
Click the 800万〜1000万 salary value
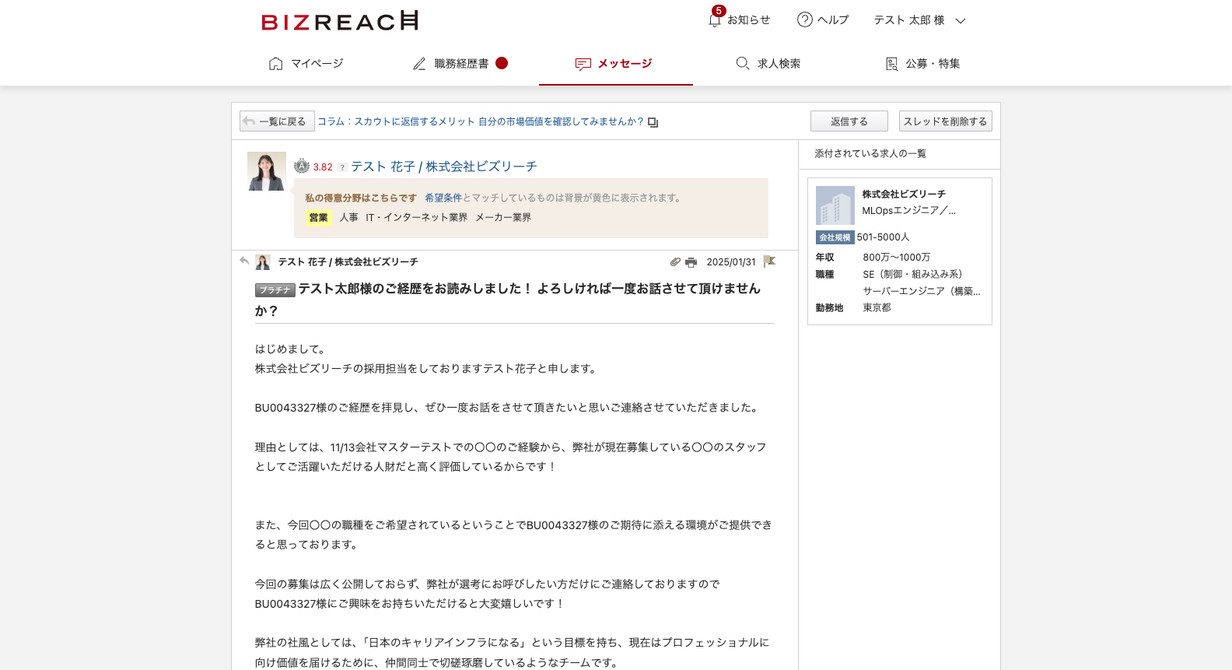[896, 257]
